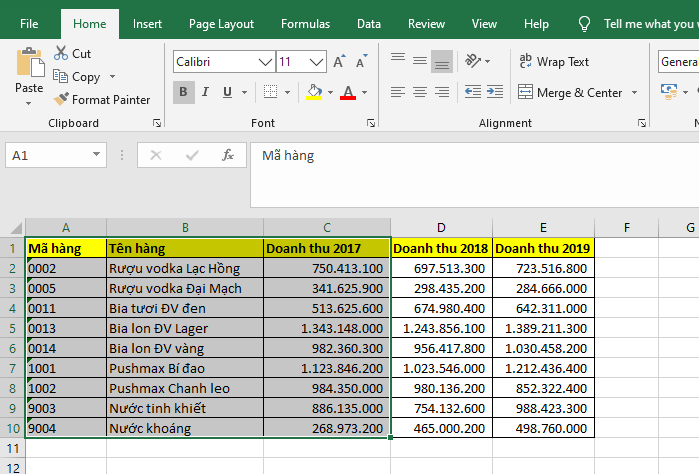Click the Cut scissors icon

click(x=62, y=53)
